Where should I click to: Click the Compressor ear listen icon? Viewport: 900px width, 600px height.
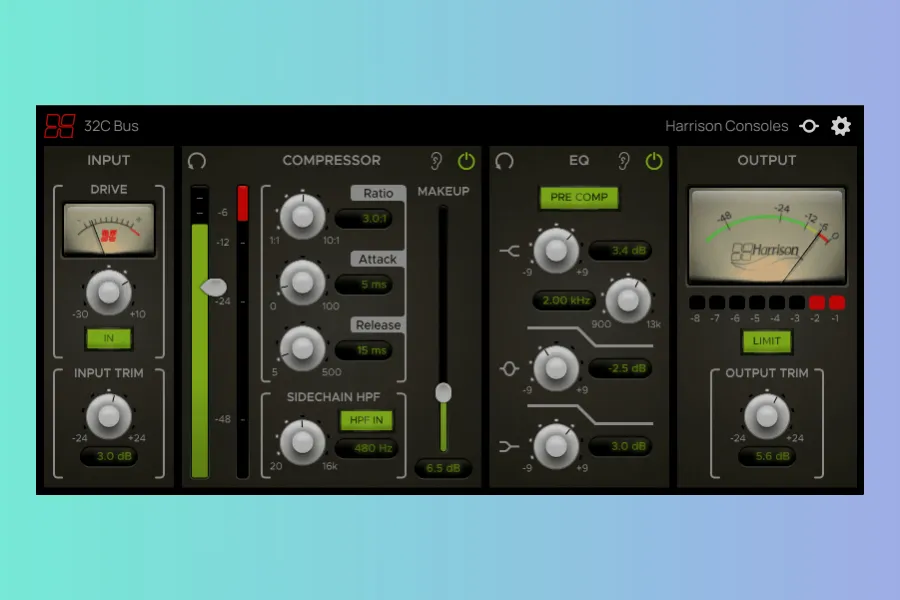pyautogui.click(x=436, y=161)
